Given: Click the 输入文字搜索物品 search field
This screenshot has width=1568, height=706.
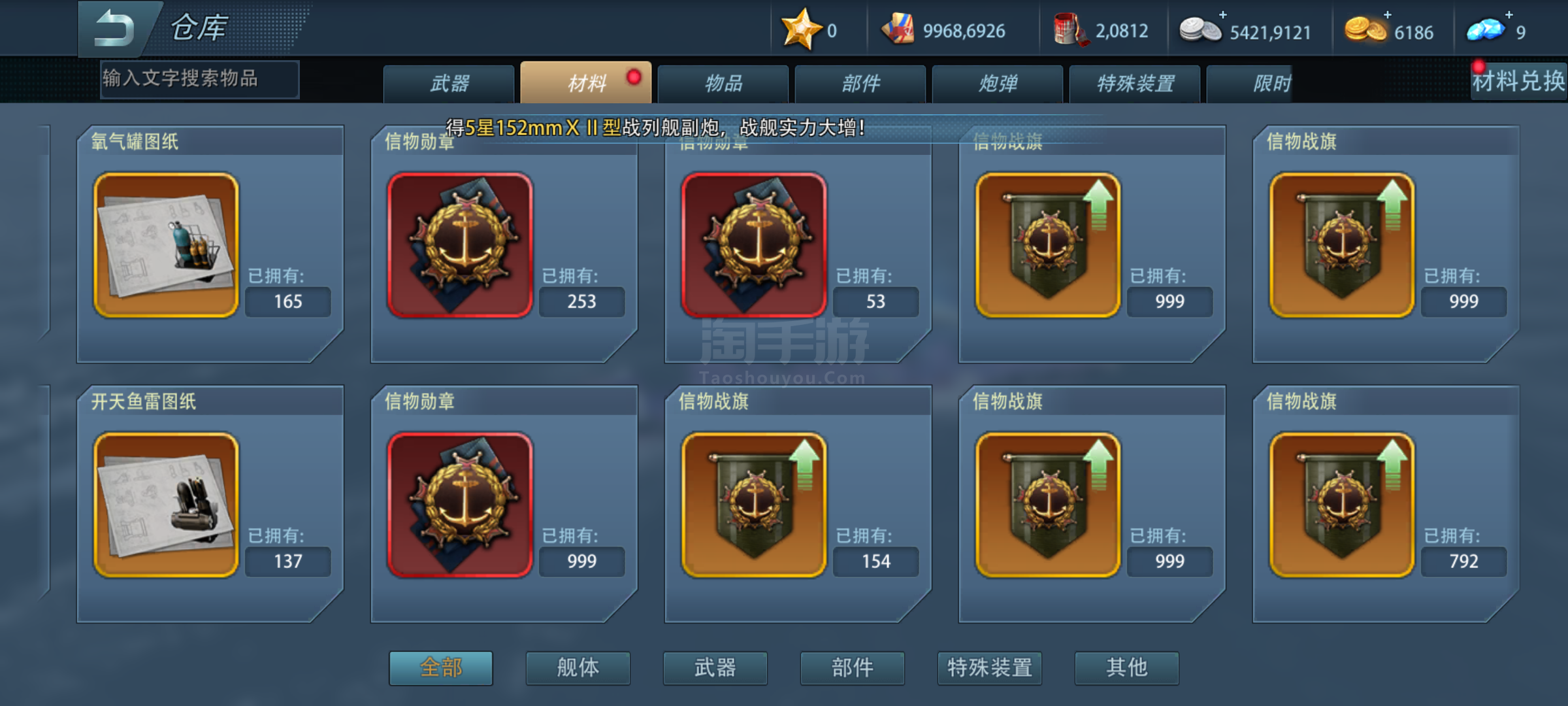Looking at the screenshot, I should [200, 79].
